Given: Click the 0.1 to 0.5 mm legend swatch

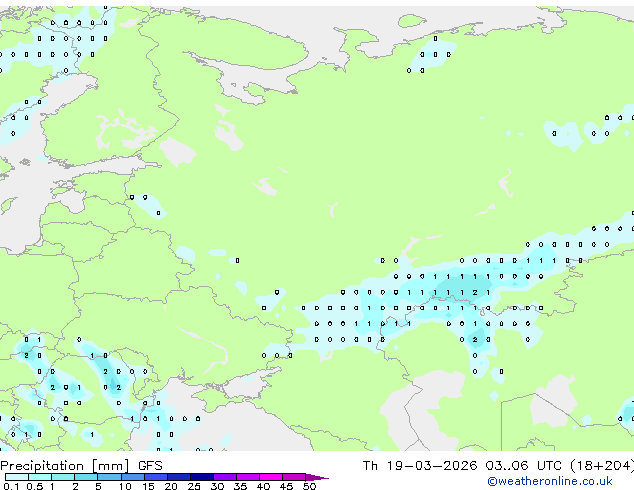Looking at the screenshot, I should [17, 477].
